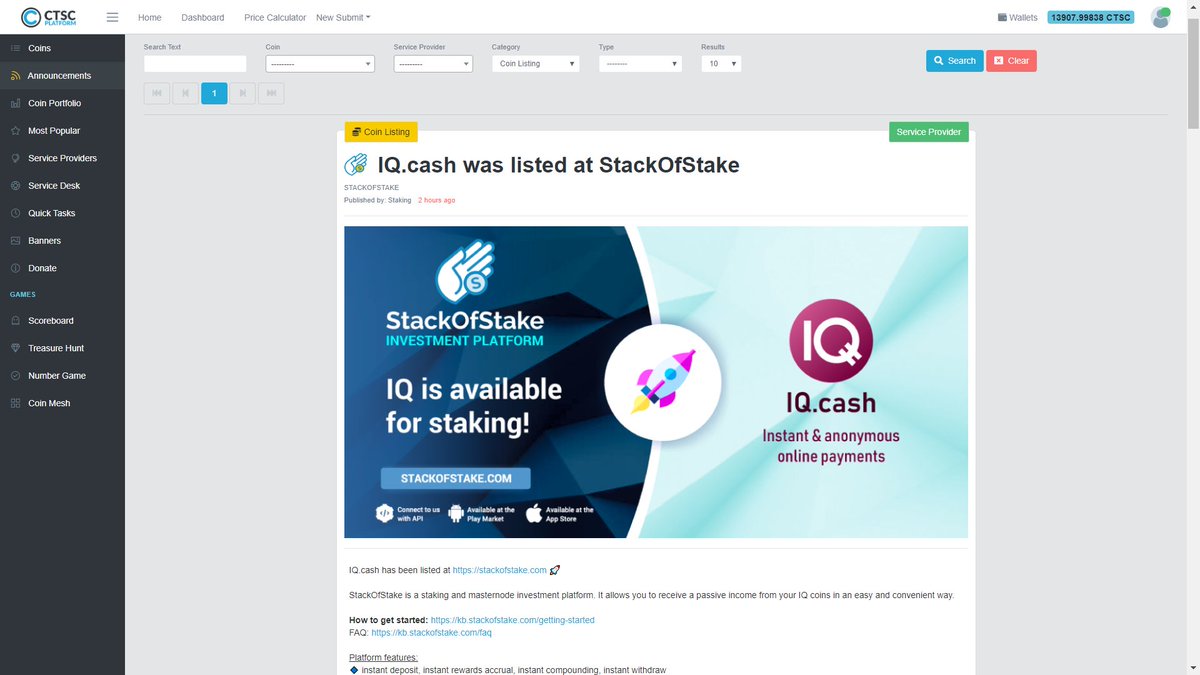Image resolution: width=1200 pixels, height=675 pixels.
Task: Click the Banners image icon
Action: point(15,241)
